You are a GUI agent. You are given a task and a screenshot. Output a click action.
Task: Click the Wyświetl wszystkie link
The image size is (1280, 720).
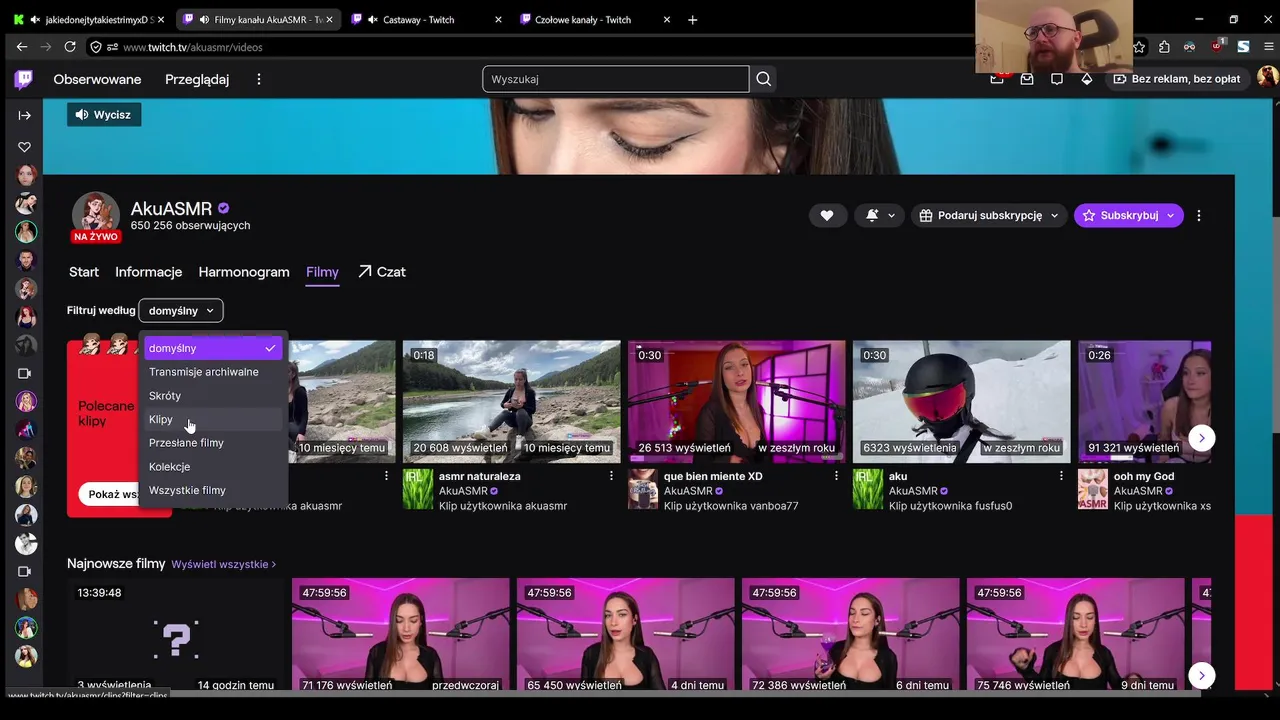click(223, 565)
